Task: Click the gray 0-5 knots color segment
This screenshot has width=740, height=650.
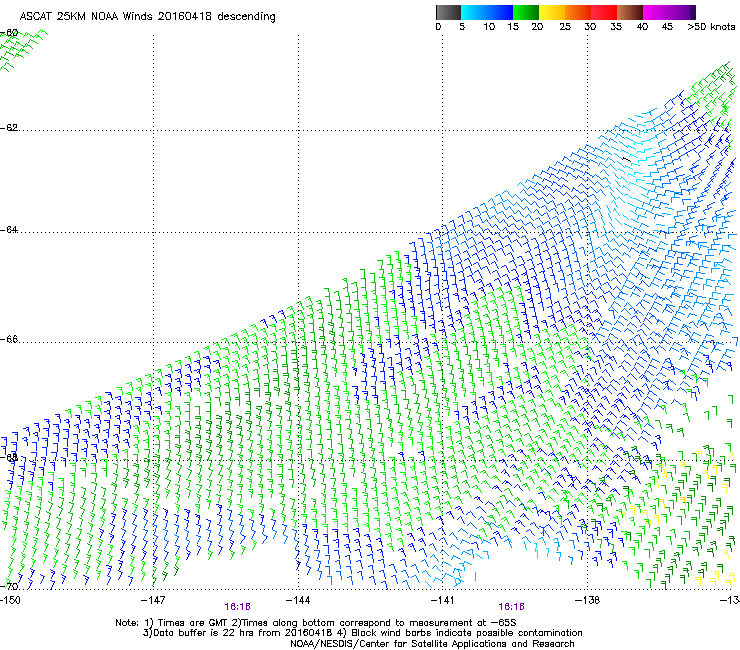Action: pyautogui.click(x=448, y=12)
